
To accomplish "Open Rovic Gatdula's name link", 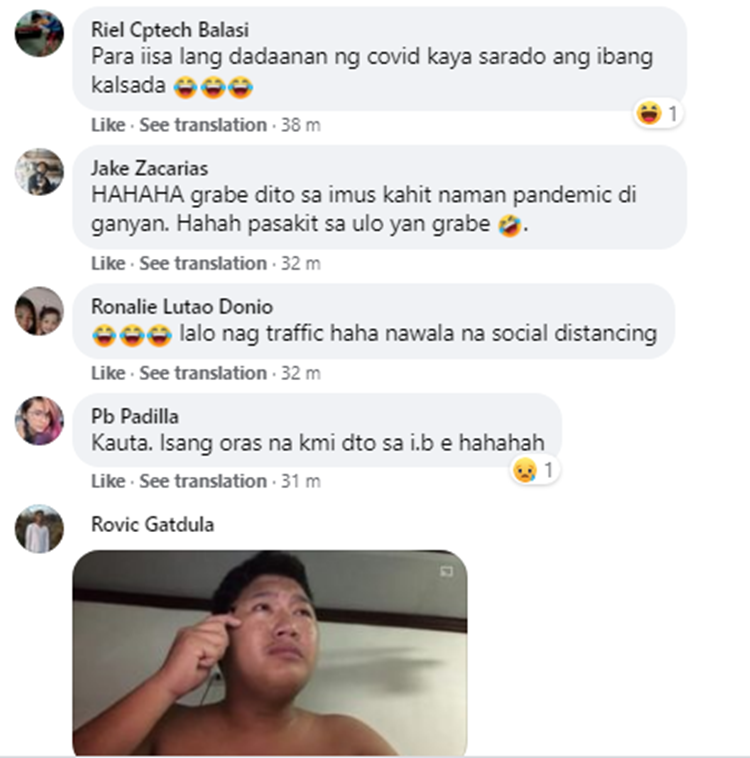I will pyautogui.click(x=152, y=525).
